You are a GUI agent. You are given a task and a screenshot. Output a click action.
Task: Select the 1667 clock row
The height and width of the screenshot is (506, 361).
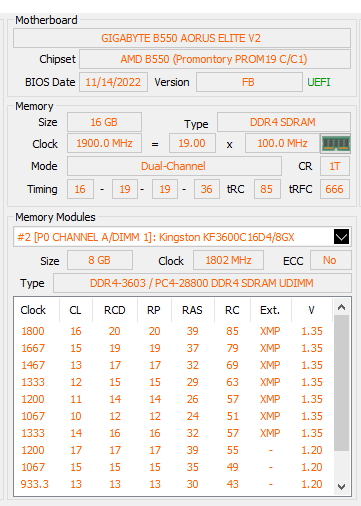pyautogui.click(x=173, y=348)
